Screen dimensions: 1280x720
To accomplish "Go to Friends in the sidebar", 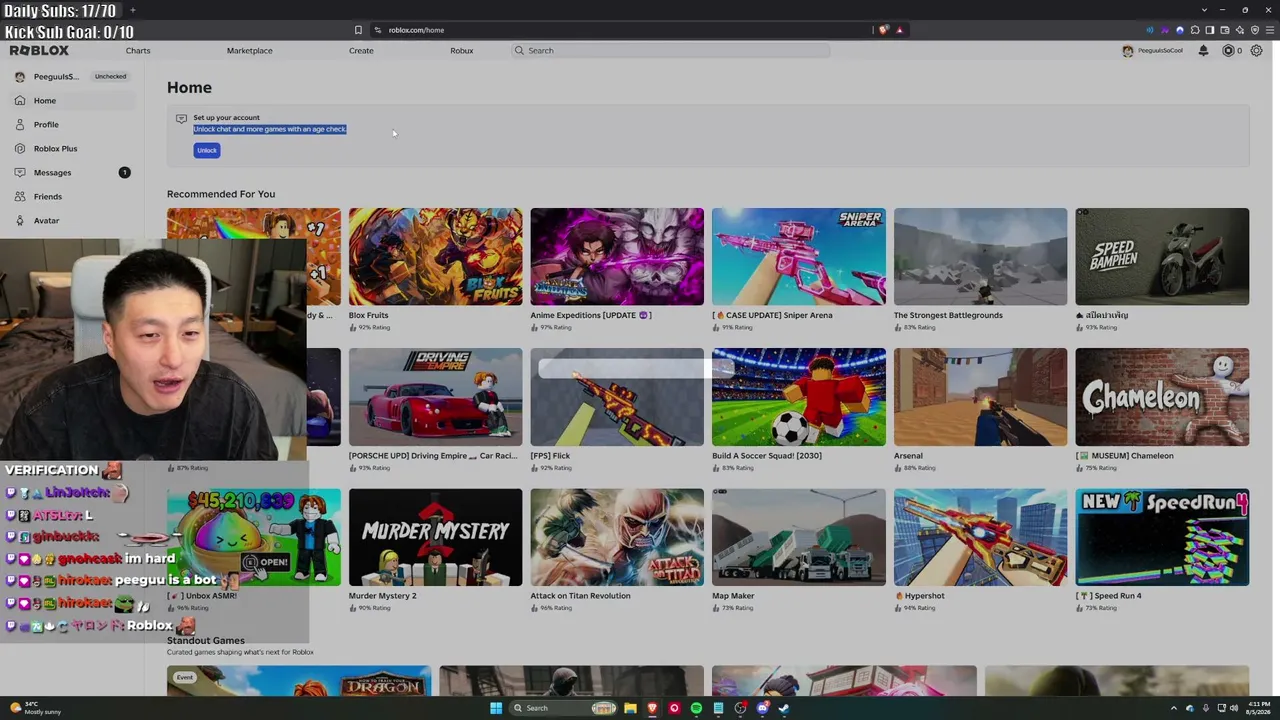I will (x=72, y=196).
